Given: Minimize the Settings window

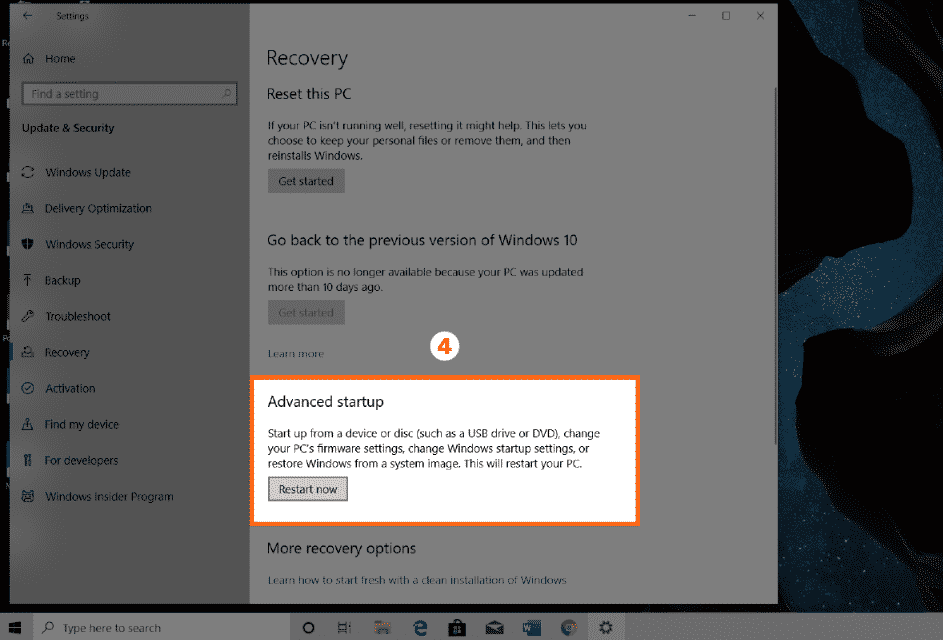Looking at the screenshot, I should coord(692,16).
